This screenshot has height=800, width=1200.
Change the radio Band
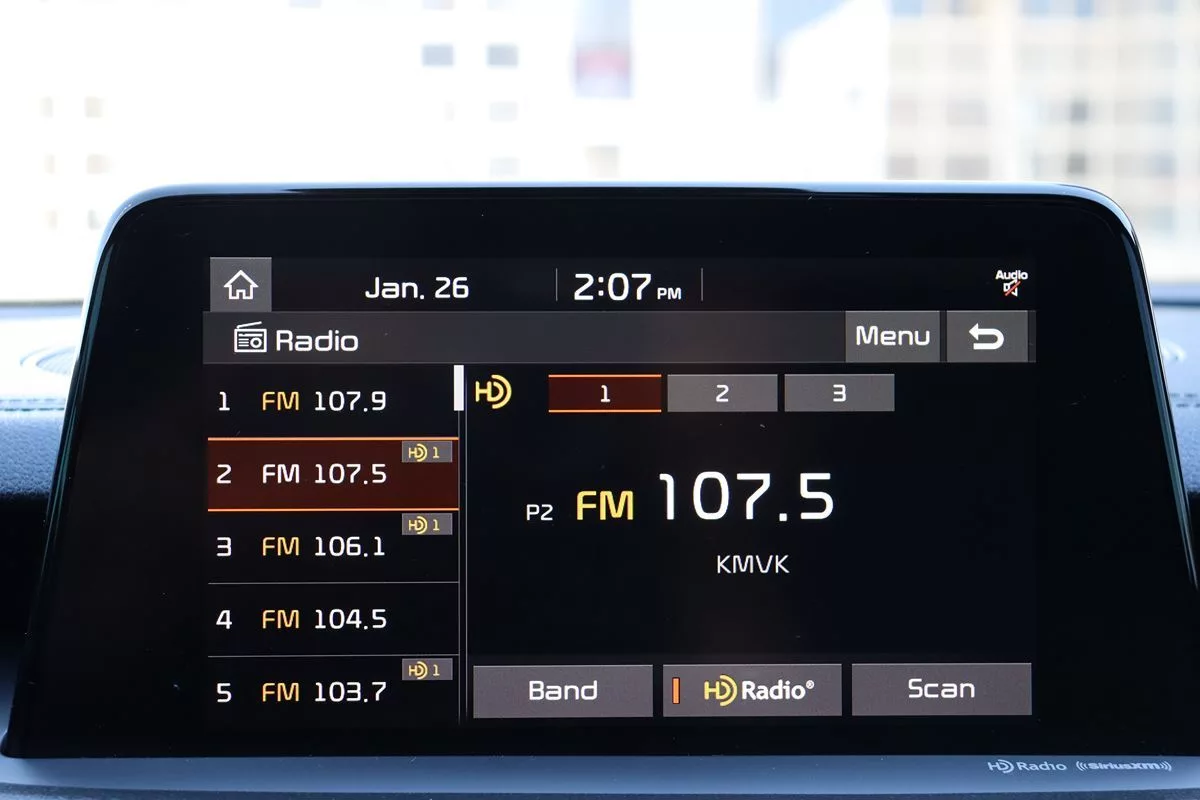pyautogui.click(x=562, y=690)
